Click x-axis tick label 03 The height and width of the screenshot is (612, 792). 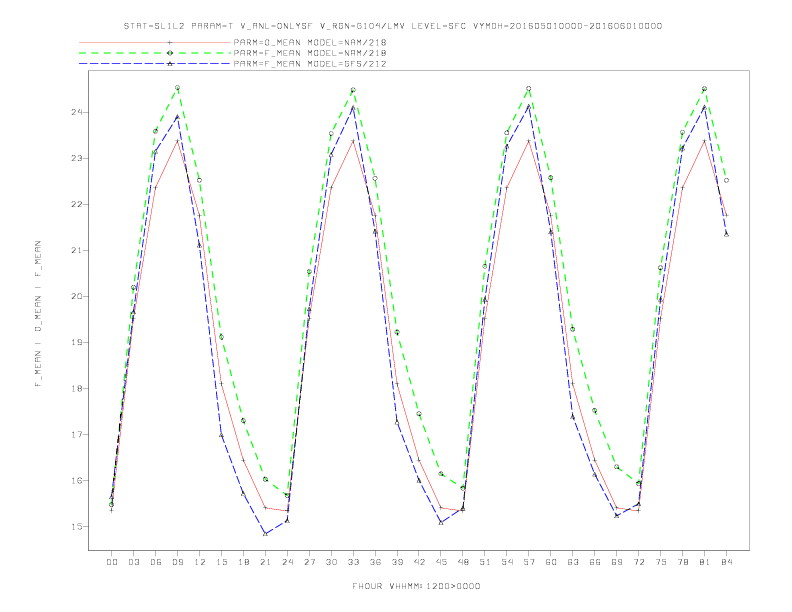(x=133, y=562)
